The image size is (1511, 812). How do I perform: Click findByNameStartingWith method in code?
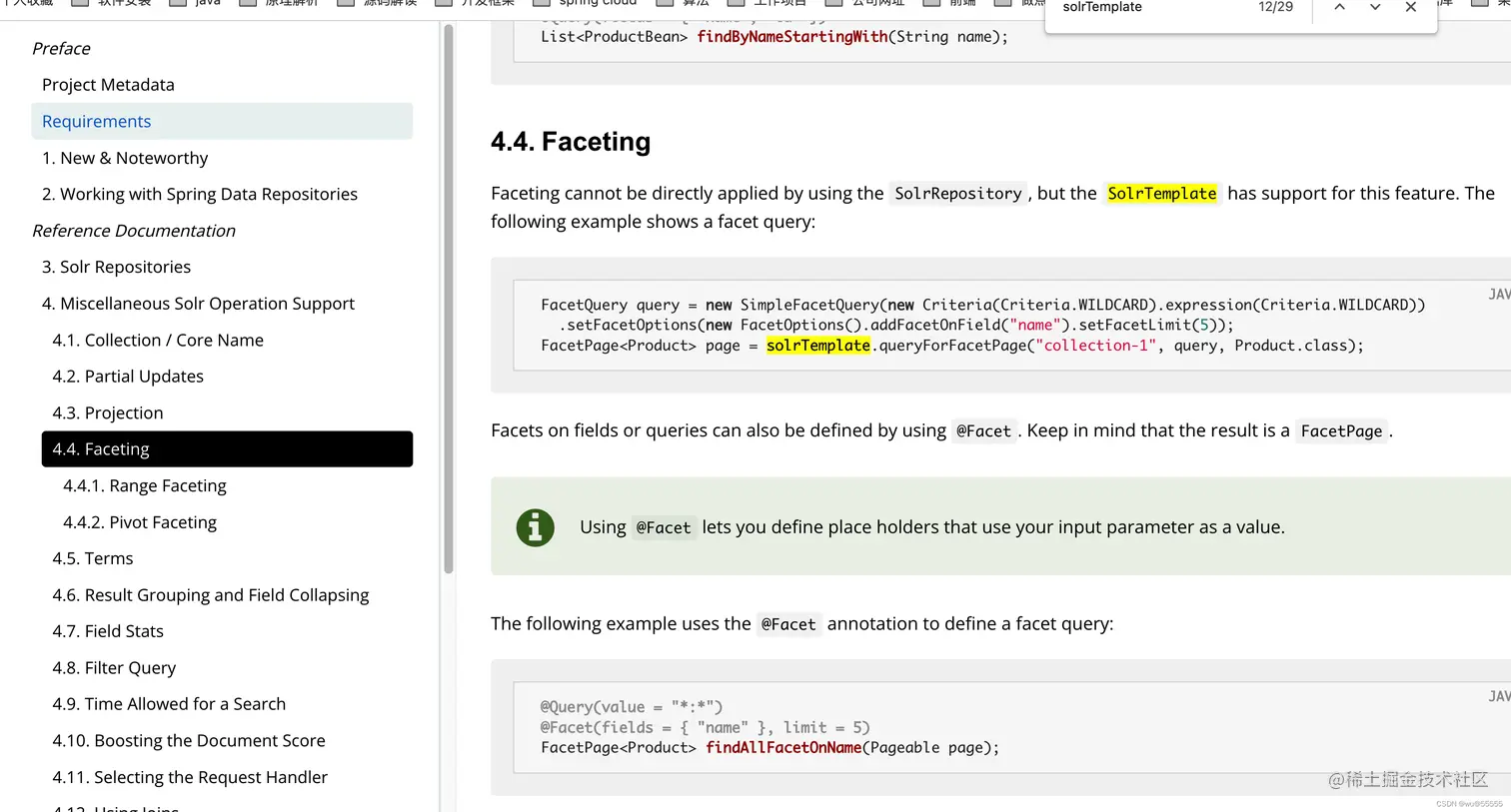pyautogui.click(x=792, y=37)
